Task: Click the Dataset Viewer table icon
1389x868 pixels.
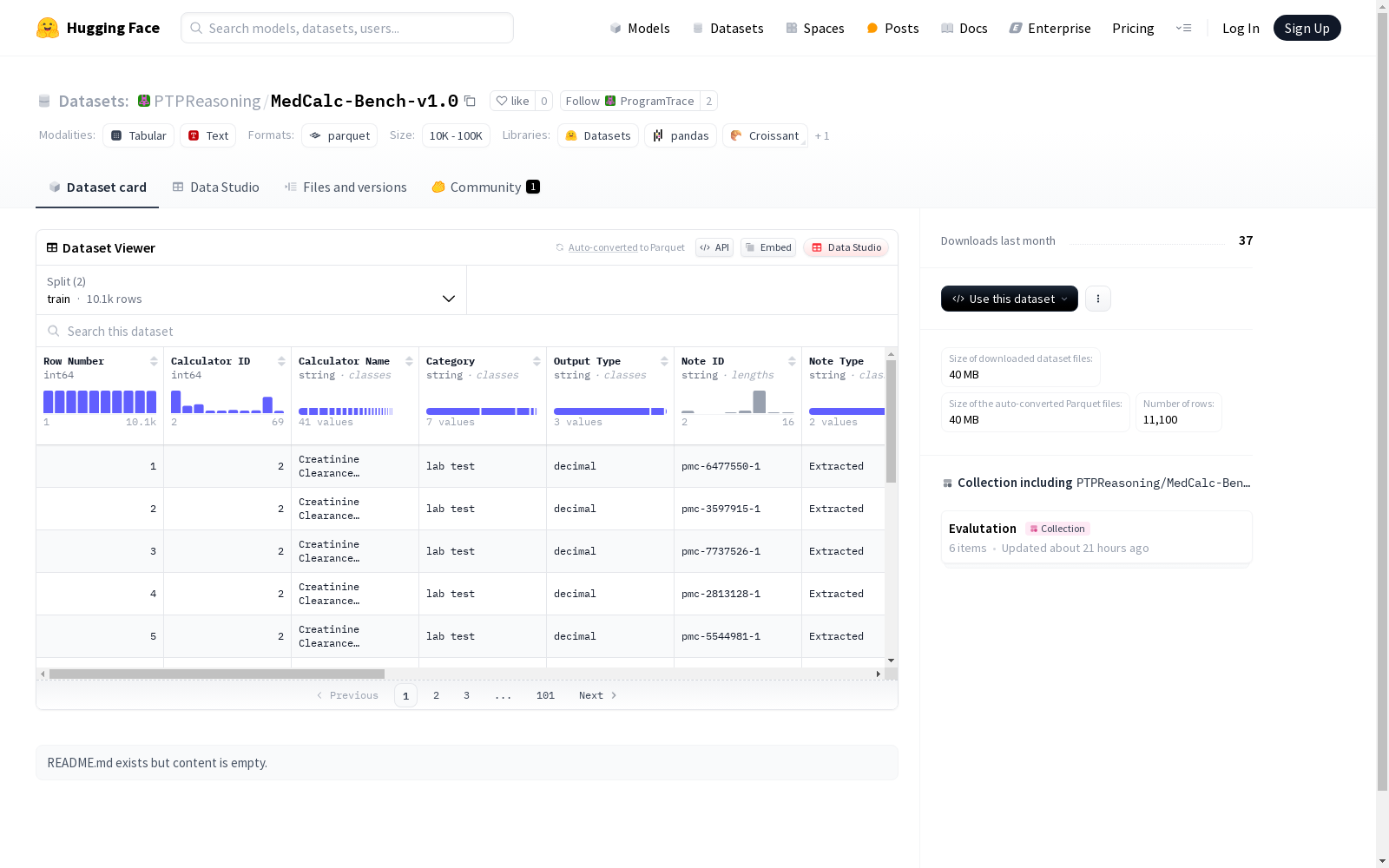Action: 52,247
